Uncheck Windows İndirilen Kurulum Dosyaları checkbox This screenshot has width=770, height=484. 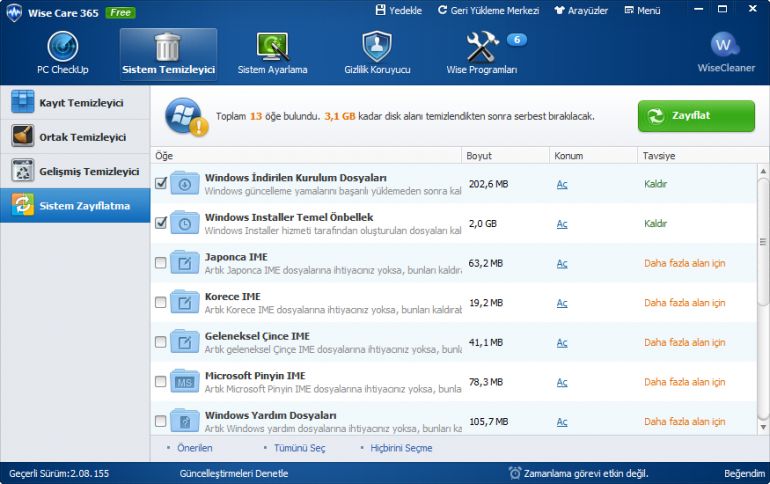point(161,184)
